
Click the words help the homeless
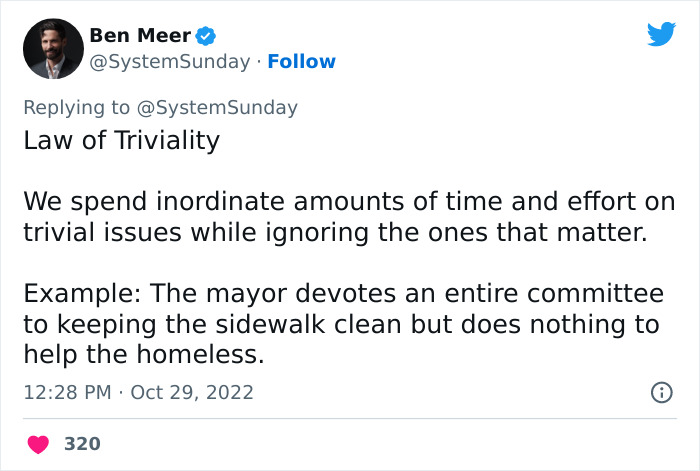[144, 354]
